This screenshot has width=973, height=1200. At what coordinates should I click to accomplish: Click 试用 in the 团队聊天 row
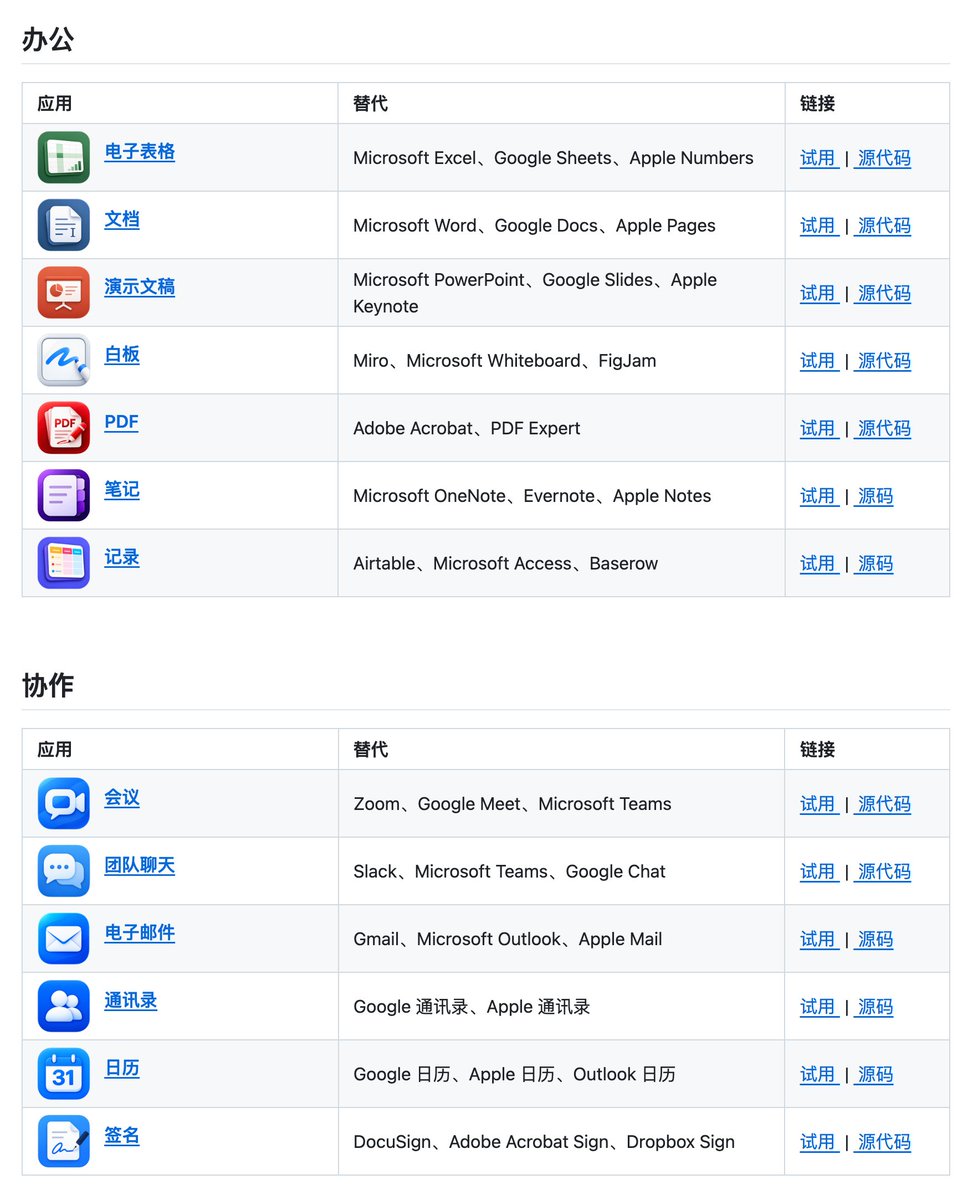click(818, 872)
